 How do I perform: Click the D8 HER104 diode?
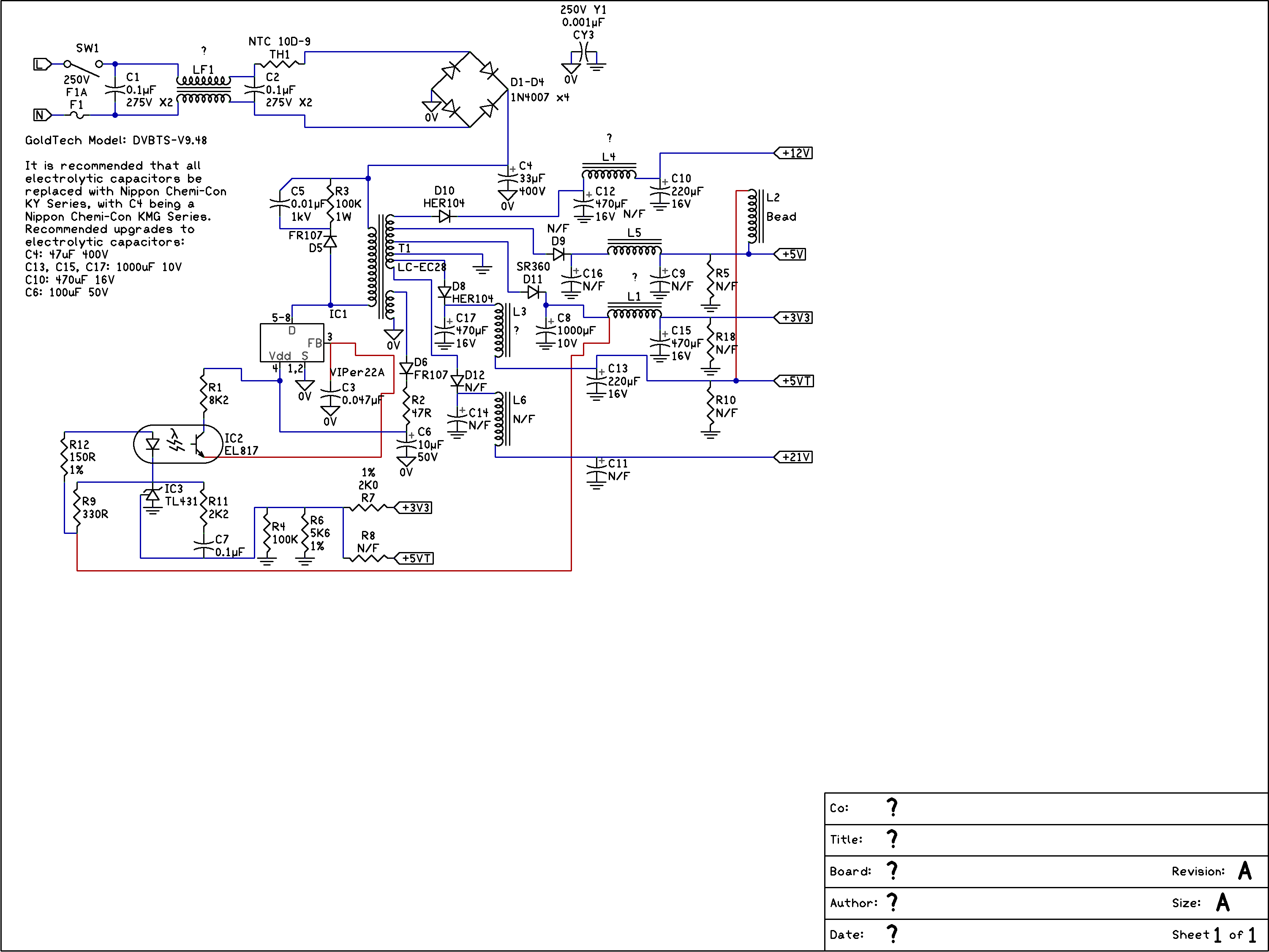[444, 292]
